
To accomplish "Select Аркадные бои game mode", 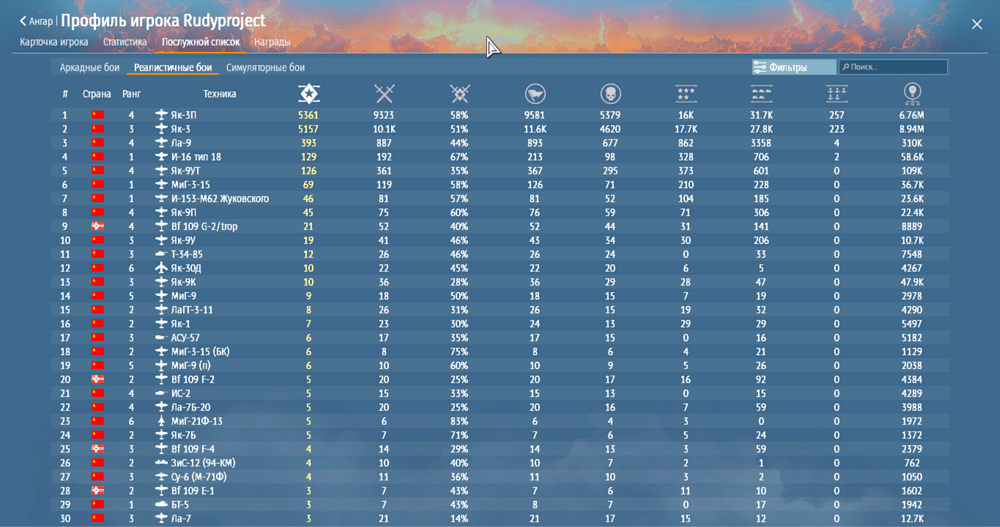I will (89, 68).
